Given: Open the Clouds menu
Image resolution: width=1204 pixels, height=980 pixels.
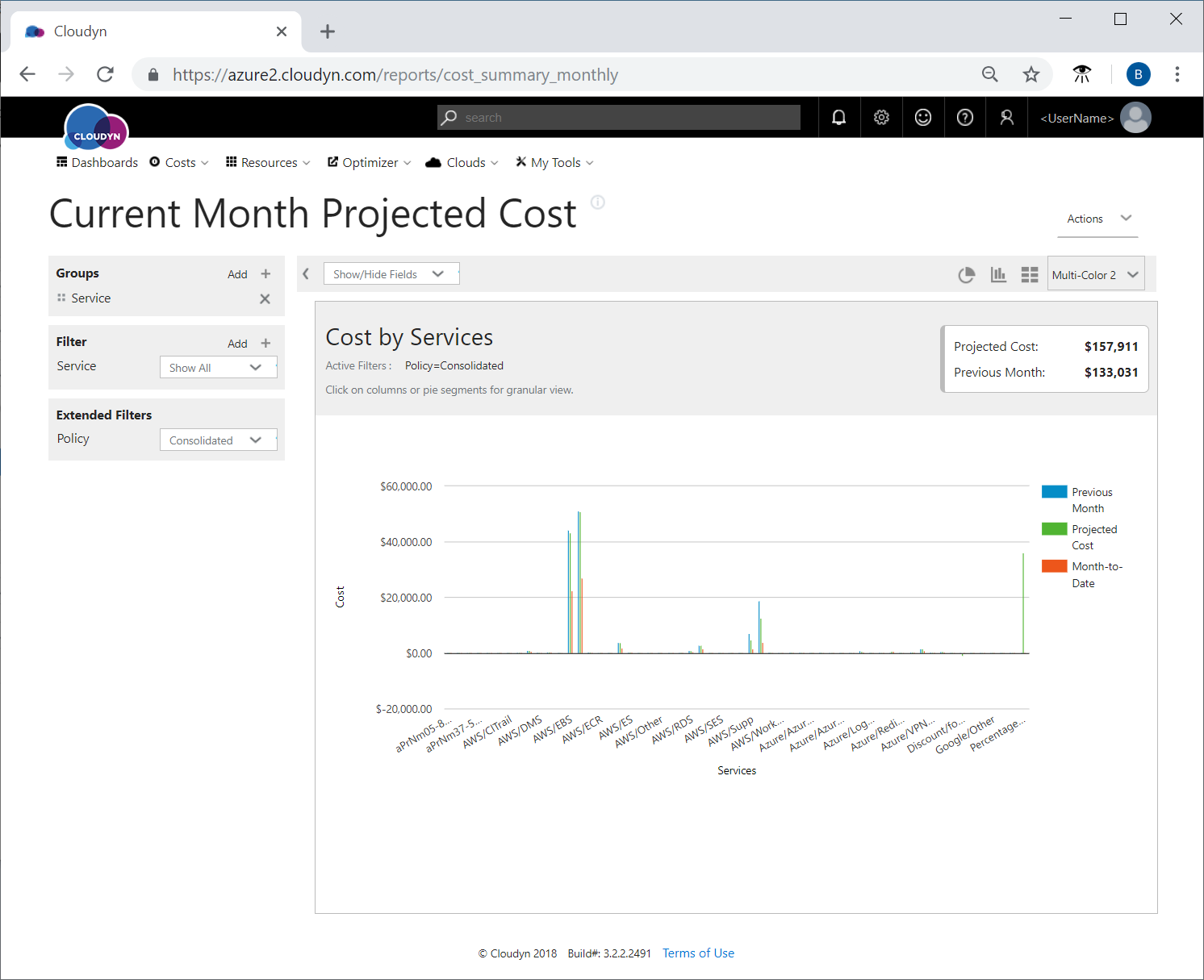Looking at the screenshot, I should 462,162.
